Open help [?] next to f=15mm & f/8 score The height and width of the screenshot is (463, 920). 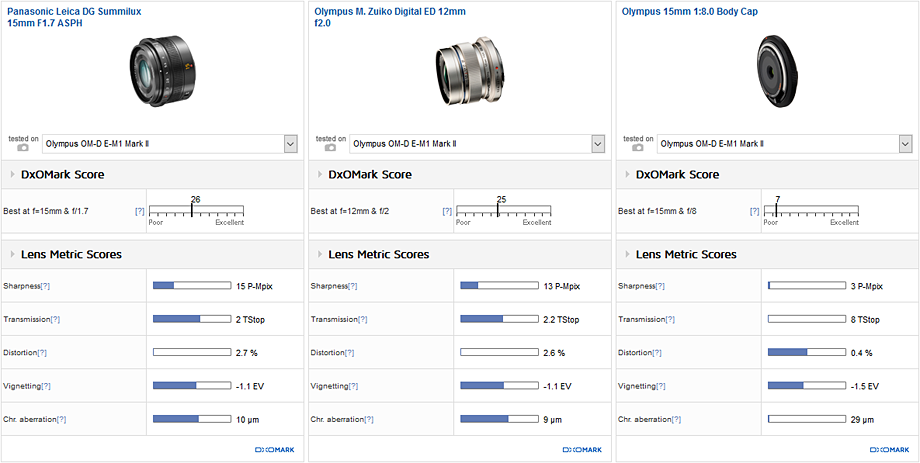coord(755,211)
